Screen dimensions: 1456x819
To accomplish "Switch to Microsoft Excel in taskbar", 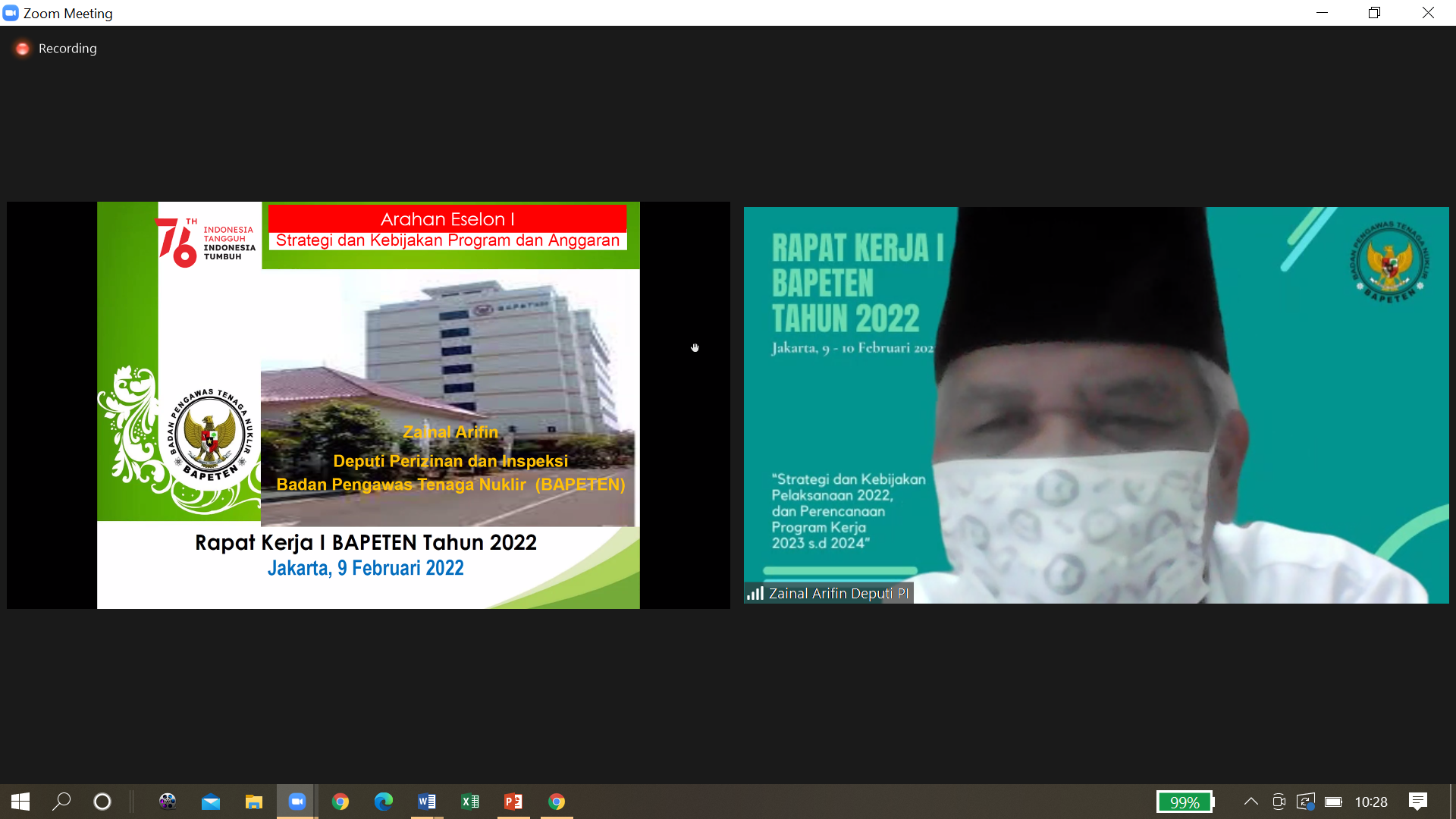I will [470, 802].
